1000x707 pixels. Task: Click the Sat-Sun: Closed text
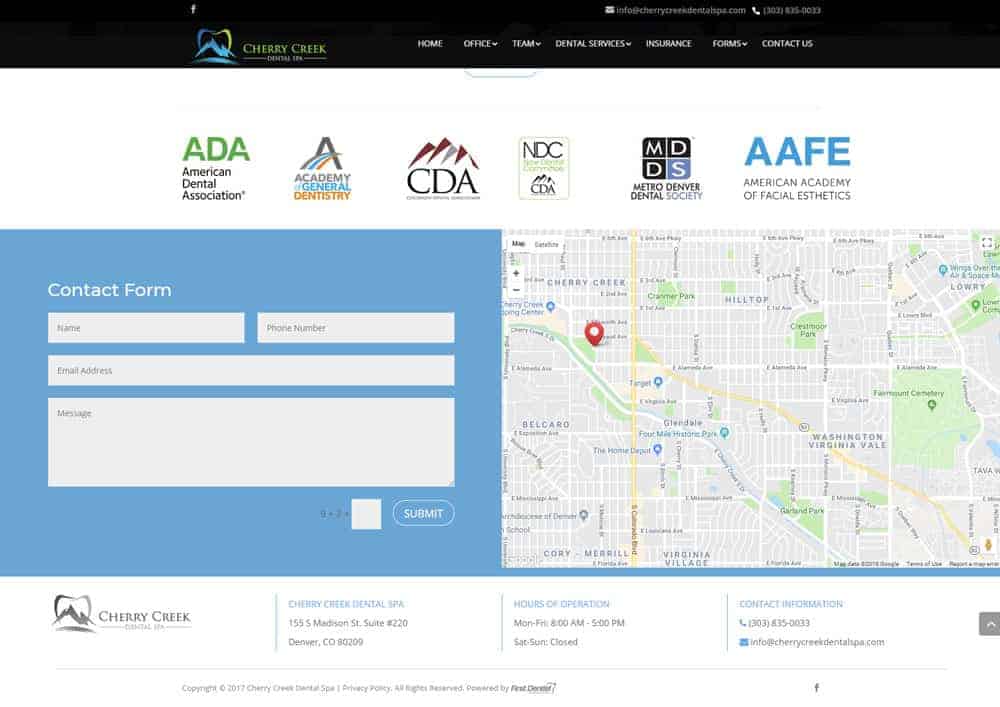tap(545, 642)
